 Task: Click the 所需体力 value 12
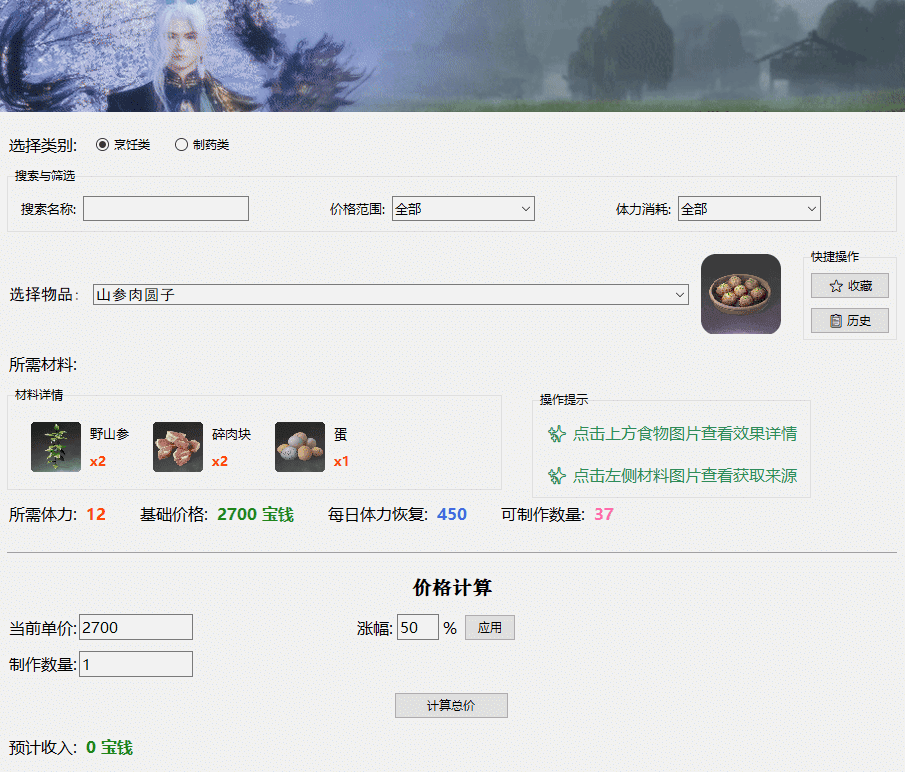coord(96,514)
